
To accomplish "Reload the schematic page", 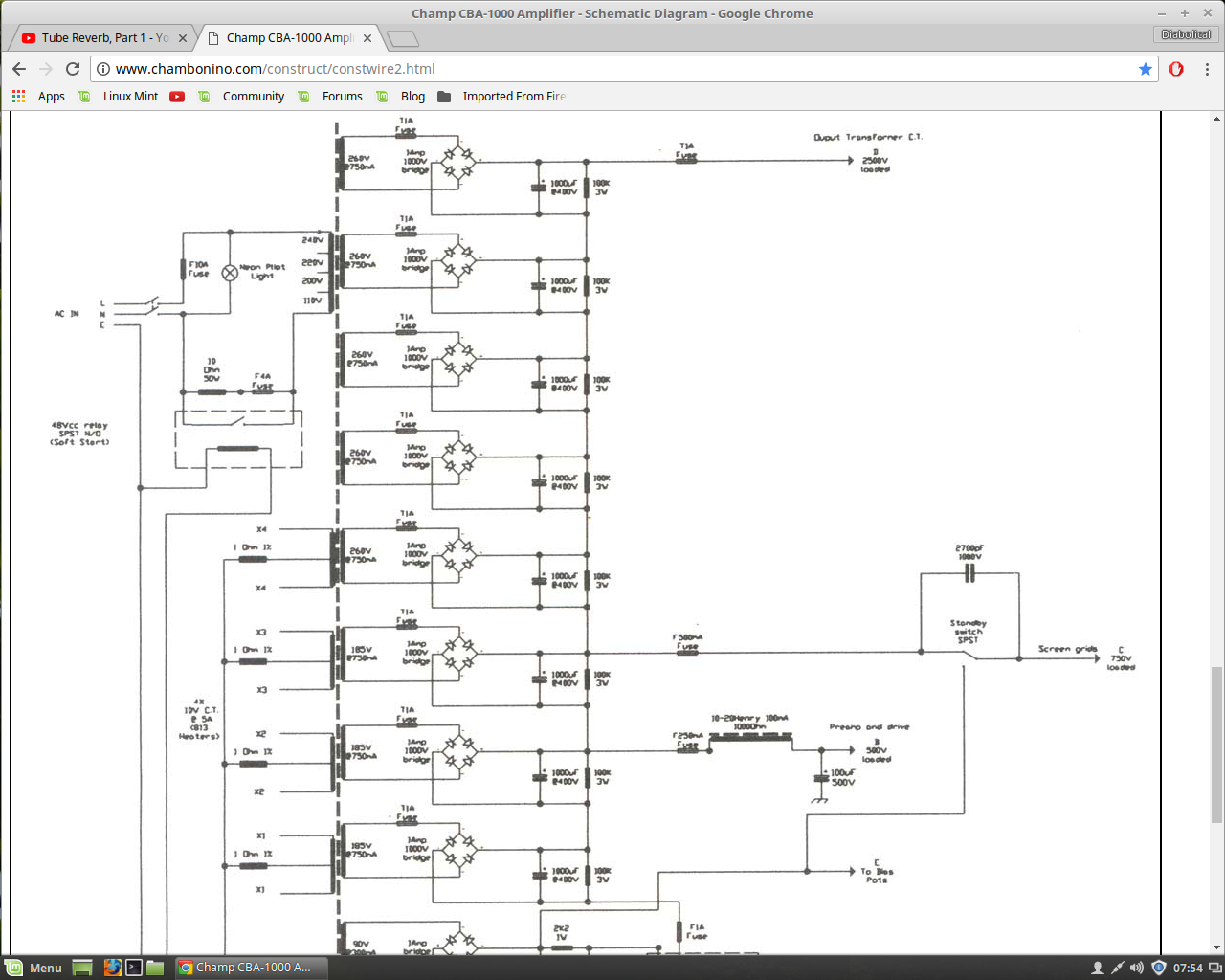I will (x=73, y=69).
